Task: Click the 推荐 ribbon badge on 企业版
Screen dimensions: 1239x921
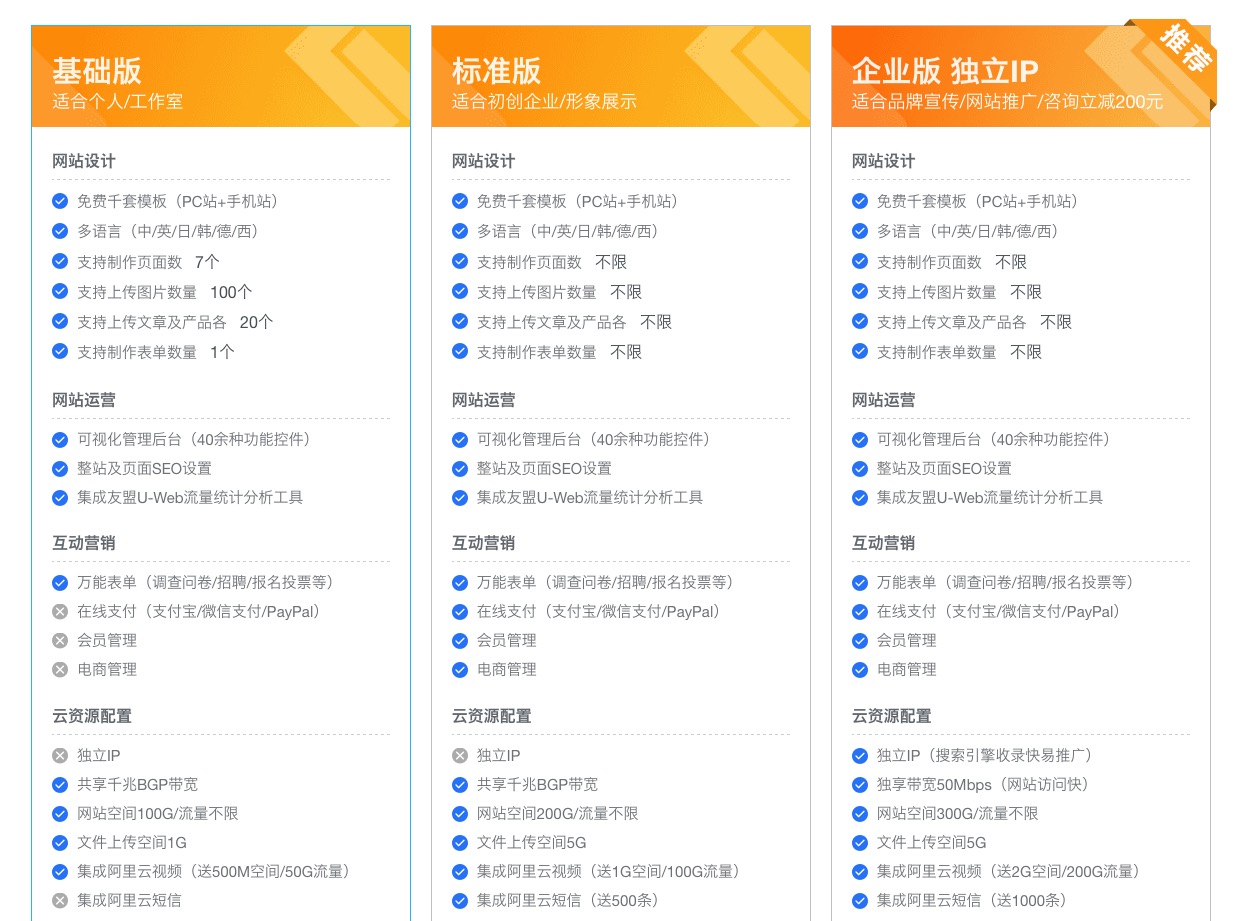Action: click(1184, 49)
